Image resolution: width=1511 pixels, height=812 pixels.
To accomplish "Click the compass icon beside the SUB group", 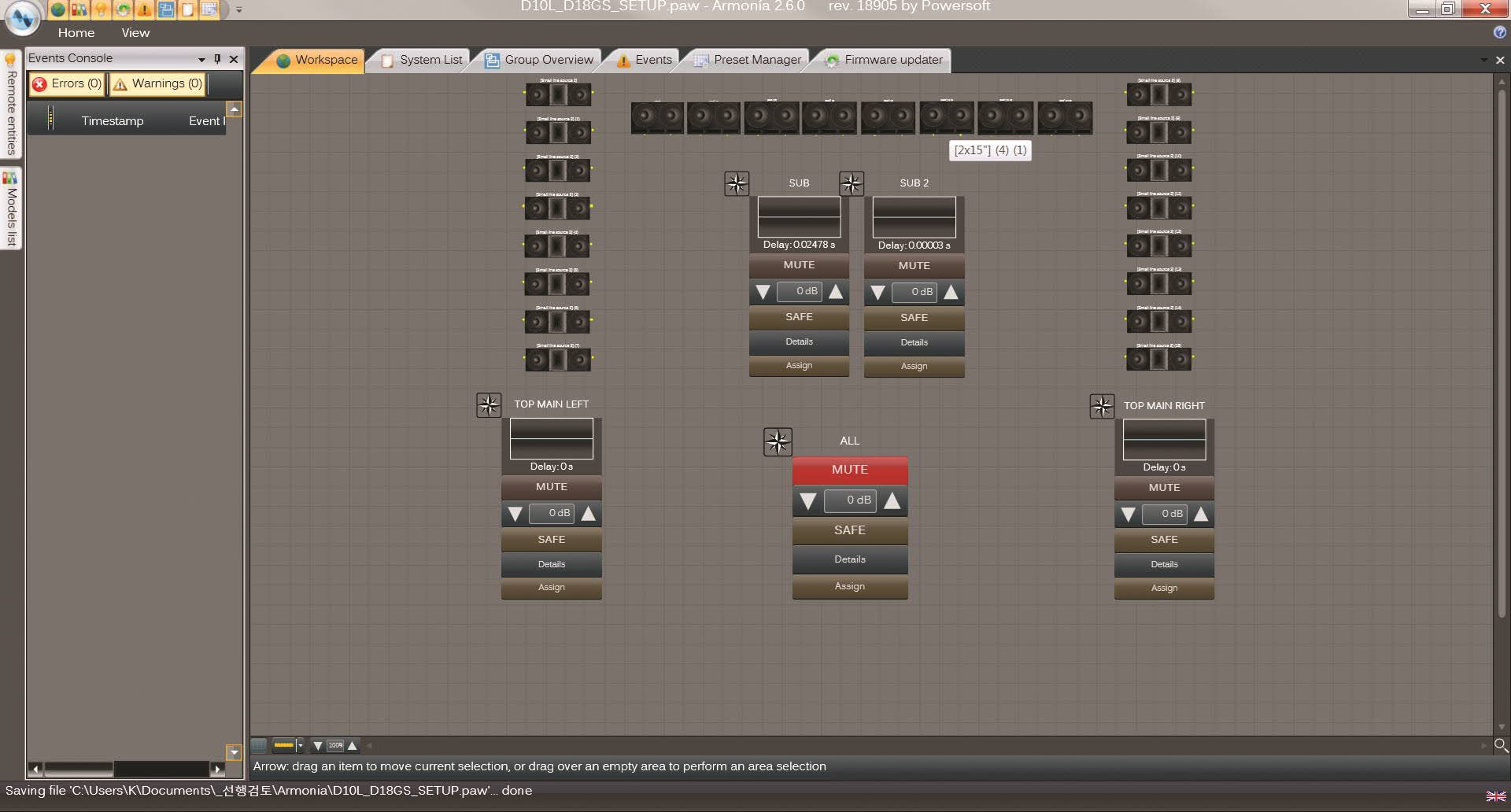I will pos(737,183).
